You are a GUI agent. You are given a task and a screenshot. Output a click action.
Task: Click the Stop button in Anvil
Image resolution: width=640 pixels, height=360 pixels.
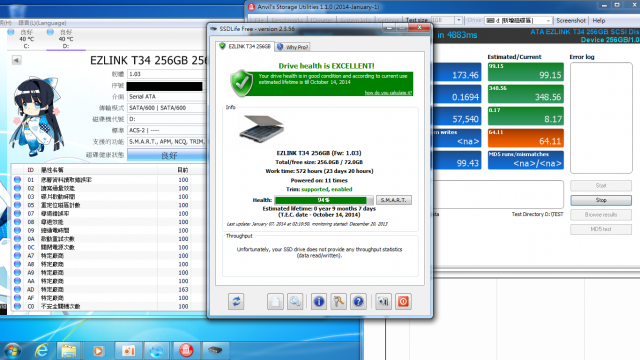pos(601,200)
